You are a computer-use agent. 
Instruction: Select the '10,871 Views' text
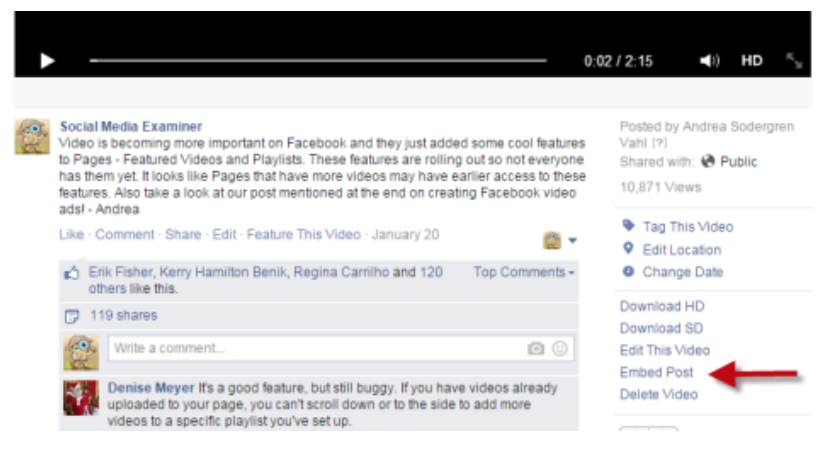660,187
